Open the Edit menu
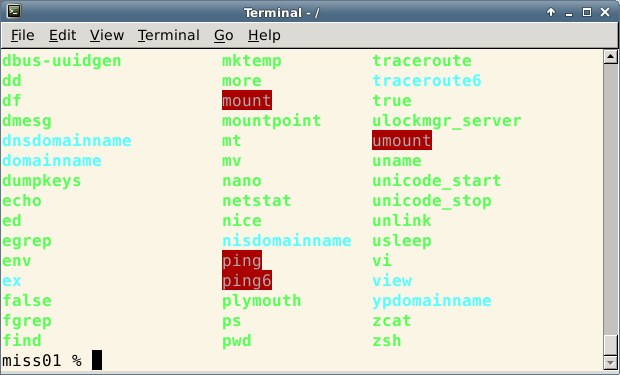This screenshot has width=620, height=375. (x=62, y=35)
